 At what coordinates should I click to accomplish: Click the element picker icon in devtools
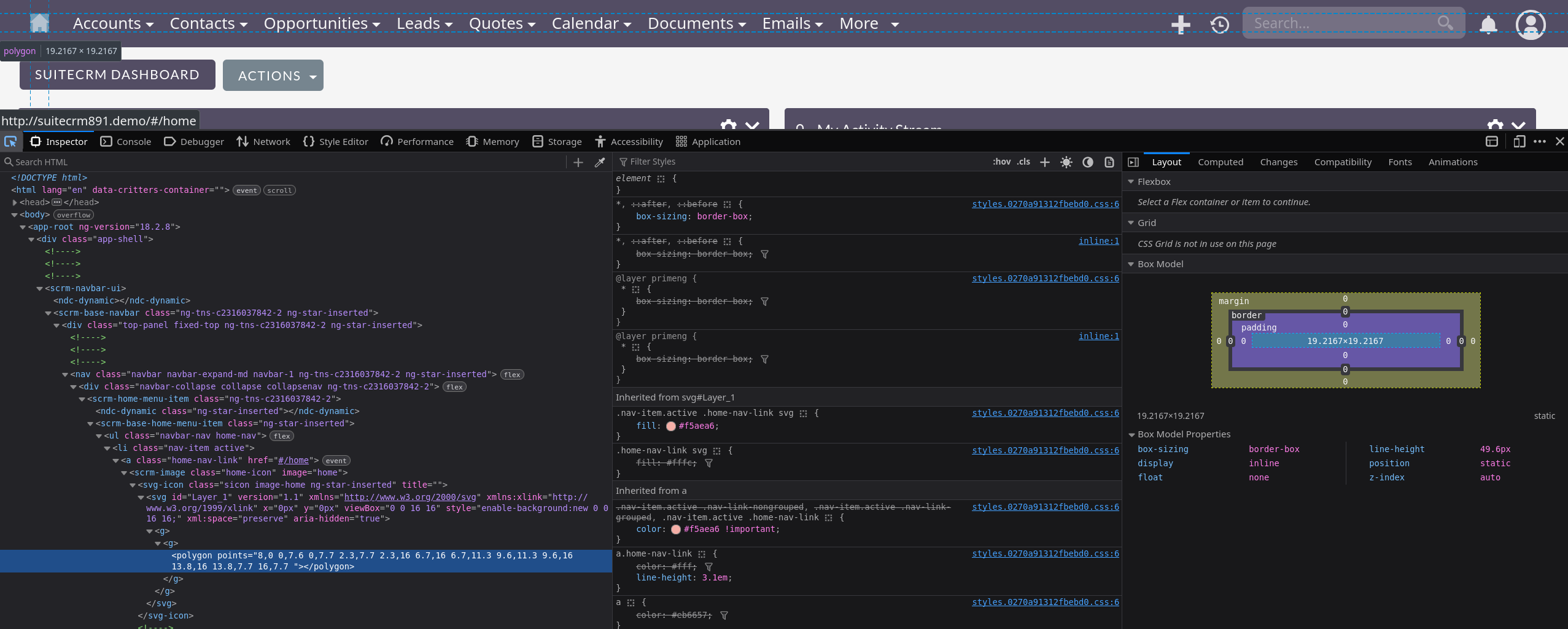(10, 142)
